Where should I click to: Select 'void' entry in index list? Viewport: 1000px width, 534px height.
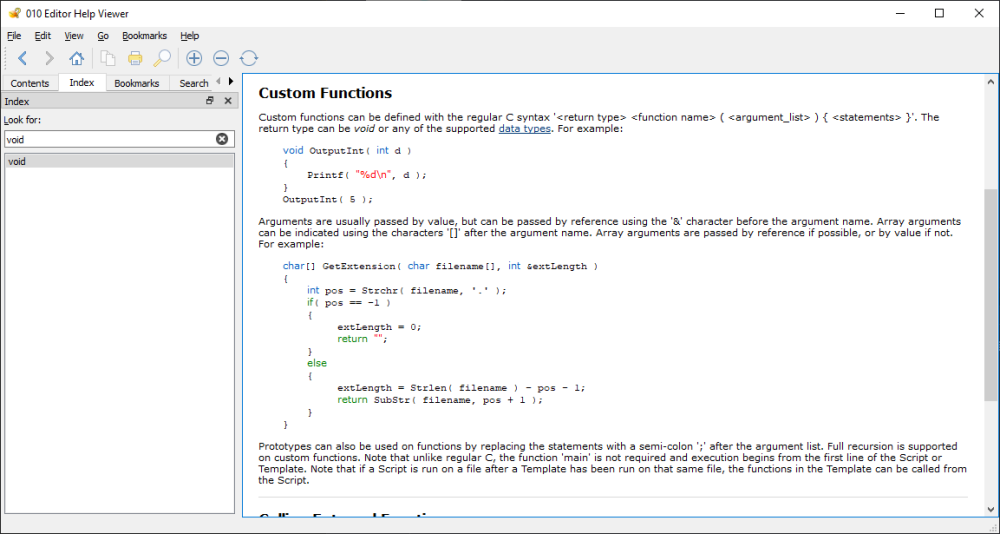pos(17,161)
